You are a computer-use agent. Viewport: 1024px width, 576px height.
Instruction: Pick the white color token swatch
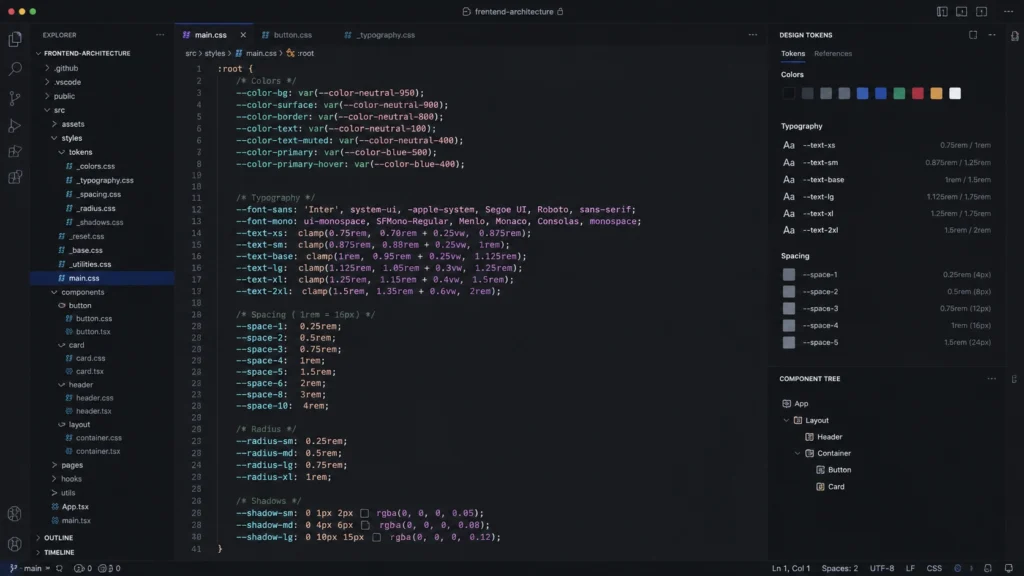(955, 93)
